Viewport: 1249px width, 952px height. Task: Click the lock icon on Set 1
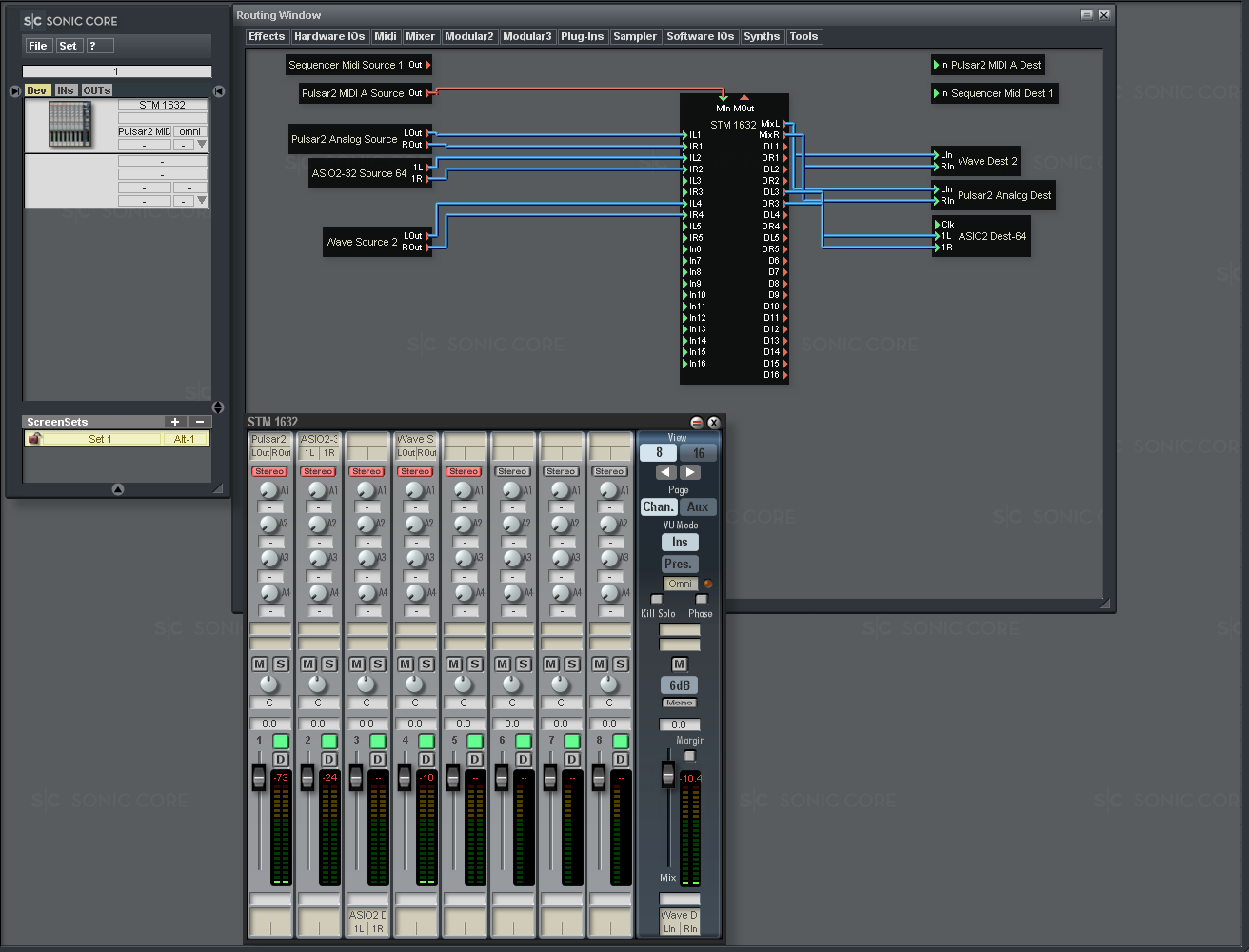pyautogui.click(x=34, y=439)
